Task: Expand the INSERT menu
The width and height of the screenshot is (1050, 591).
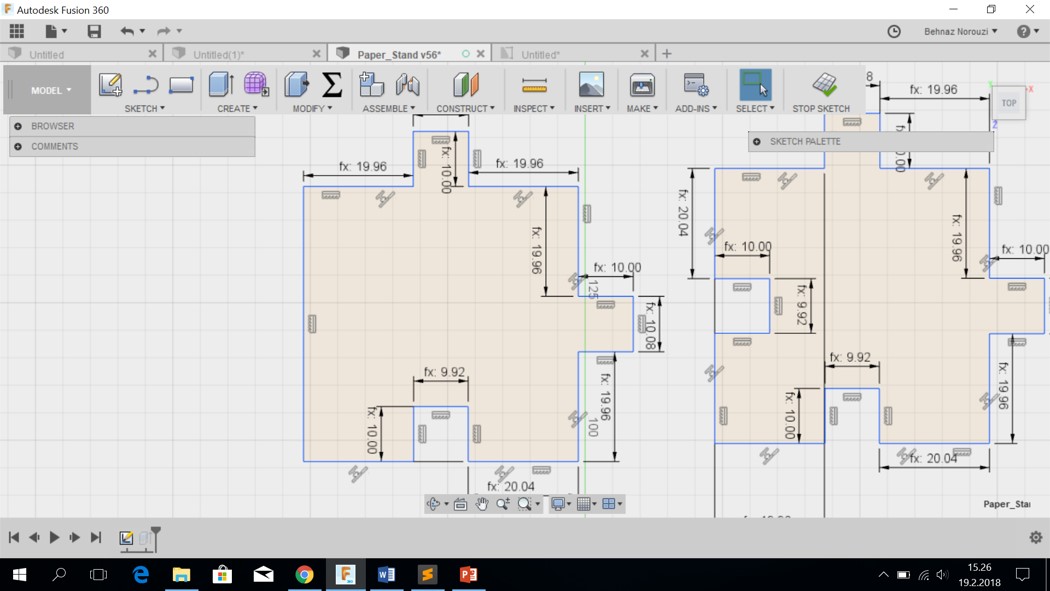Action: click(592, 108)
